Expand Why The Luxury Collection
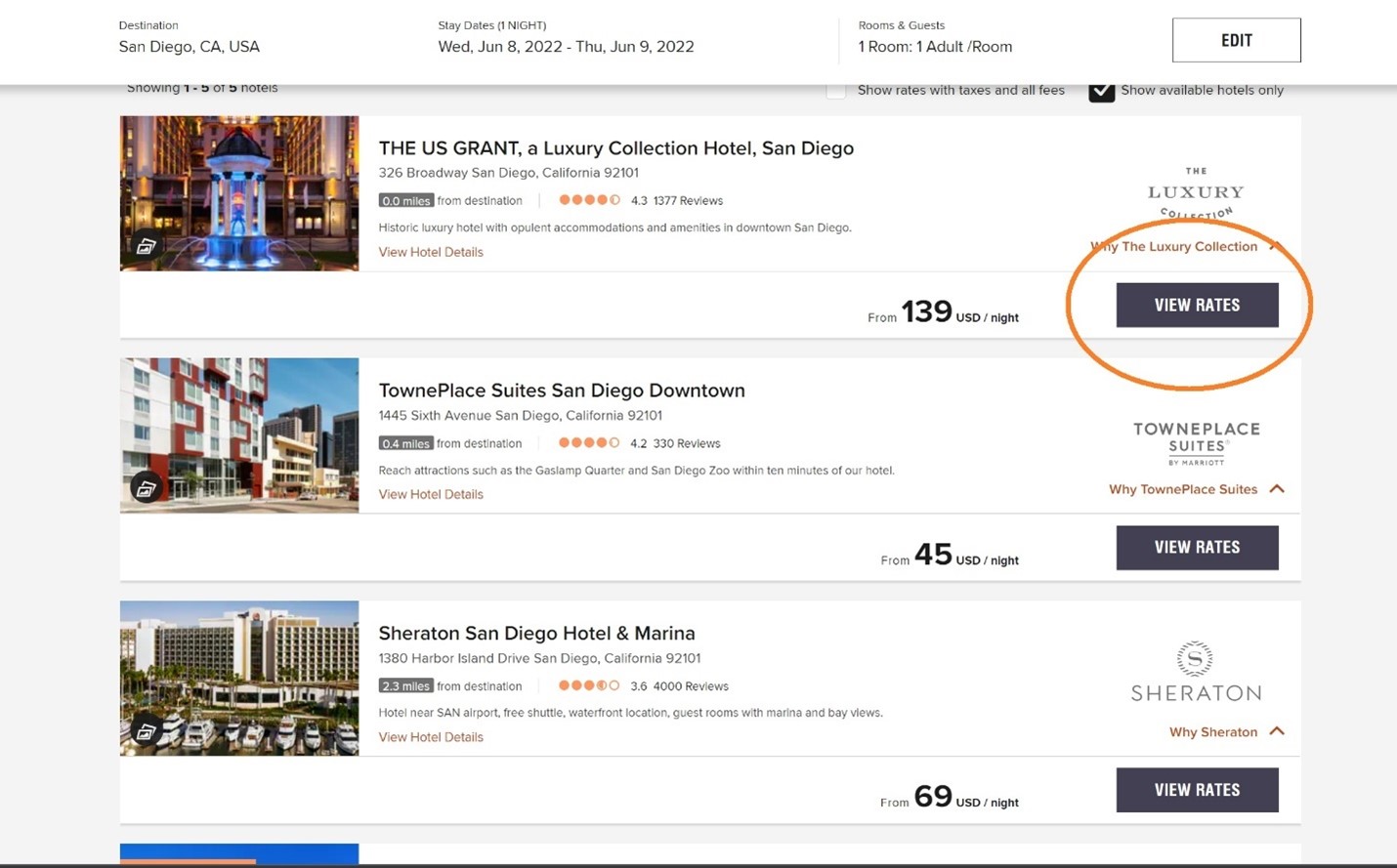The image size is (1397, 868). pos(1186,246)
